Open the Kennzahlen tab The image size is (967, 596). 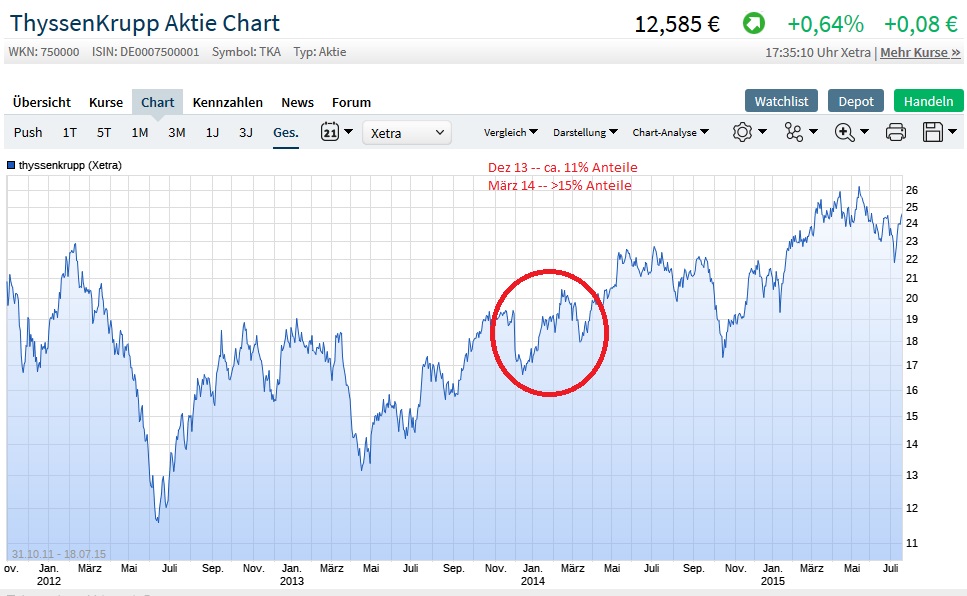(228, 102)
